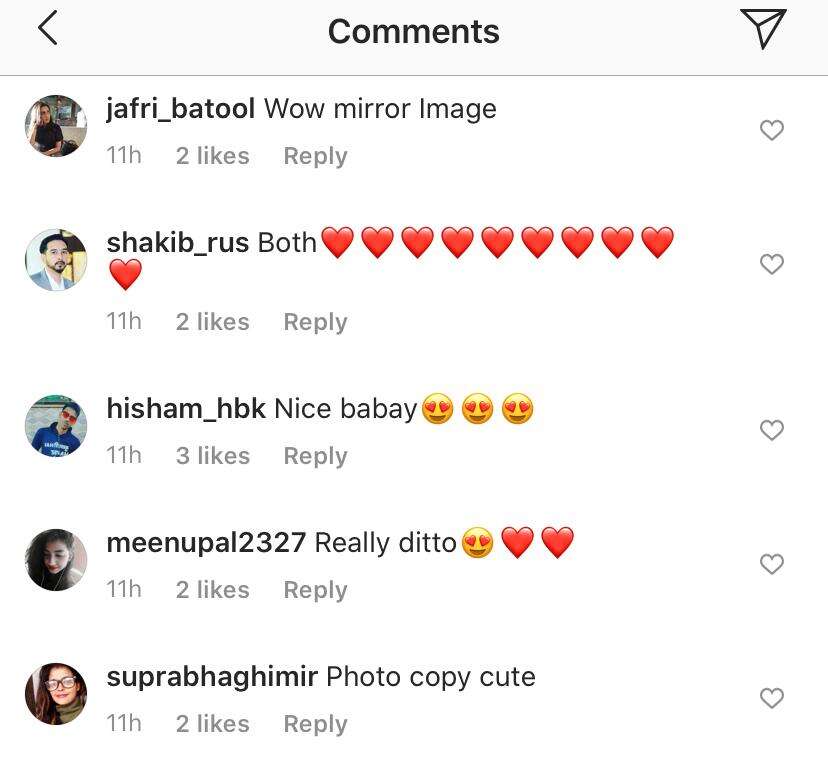View hisham_hbk's avatar

[x=56, y=426]
